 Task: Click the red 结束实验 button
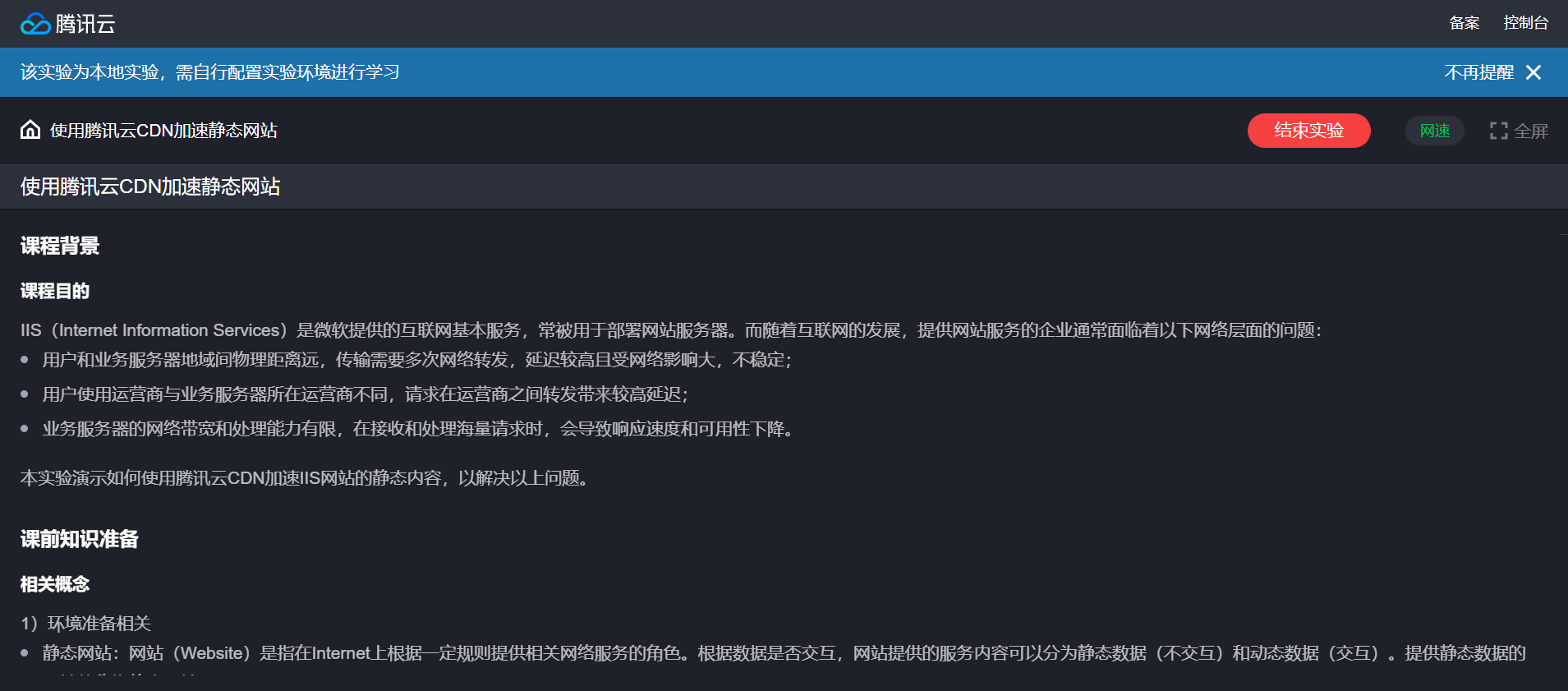tap(1308, 131)
